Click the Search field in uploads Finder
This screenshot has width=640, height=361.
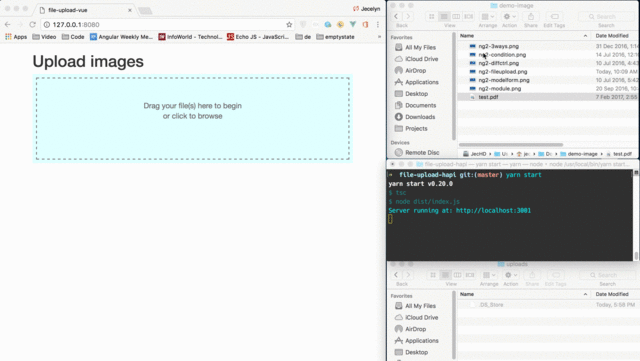(x=608, y=275)
